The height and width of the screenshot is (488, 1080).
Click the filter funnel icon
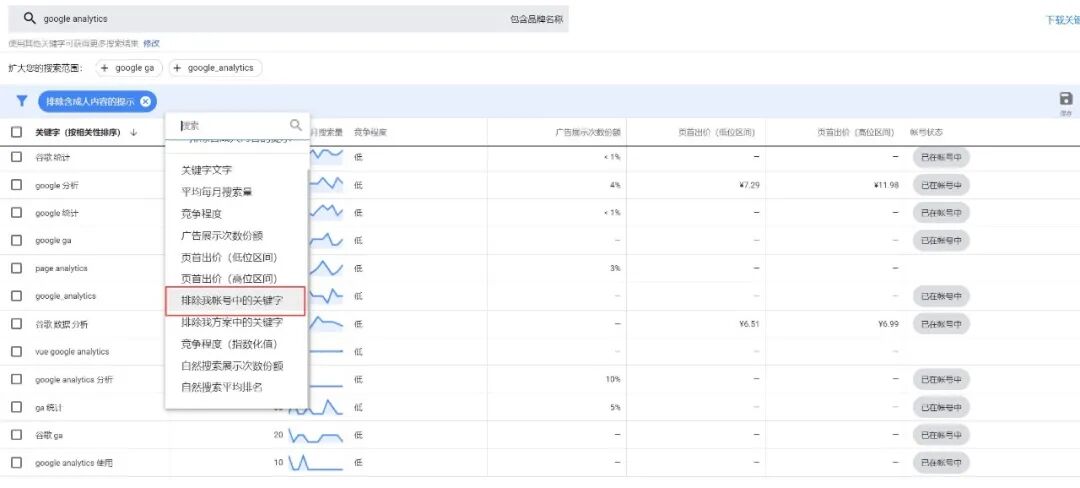click(x=22, y=101)
